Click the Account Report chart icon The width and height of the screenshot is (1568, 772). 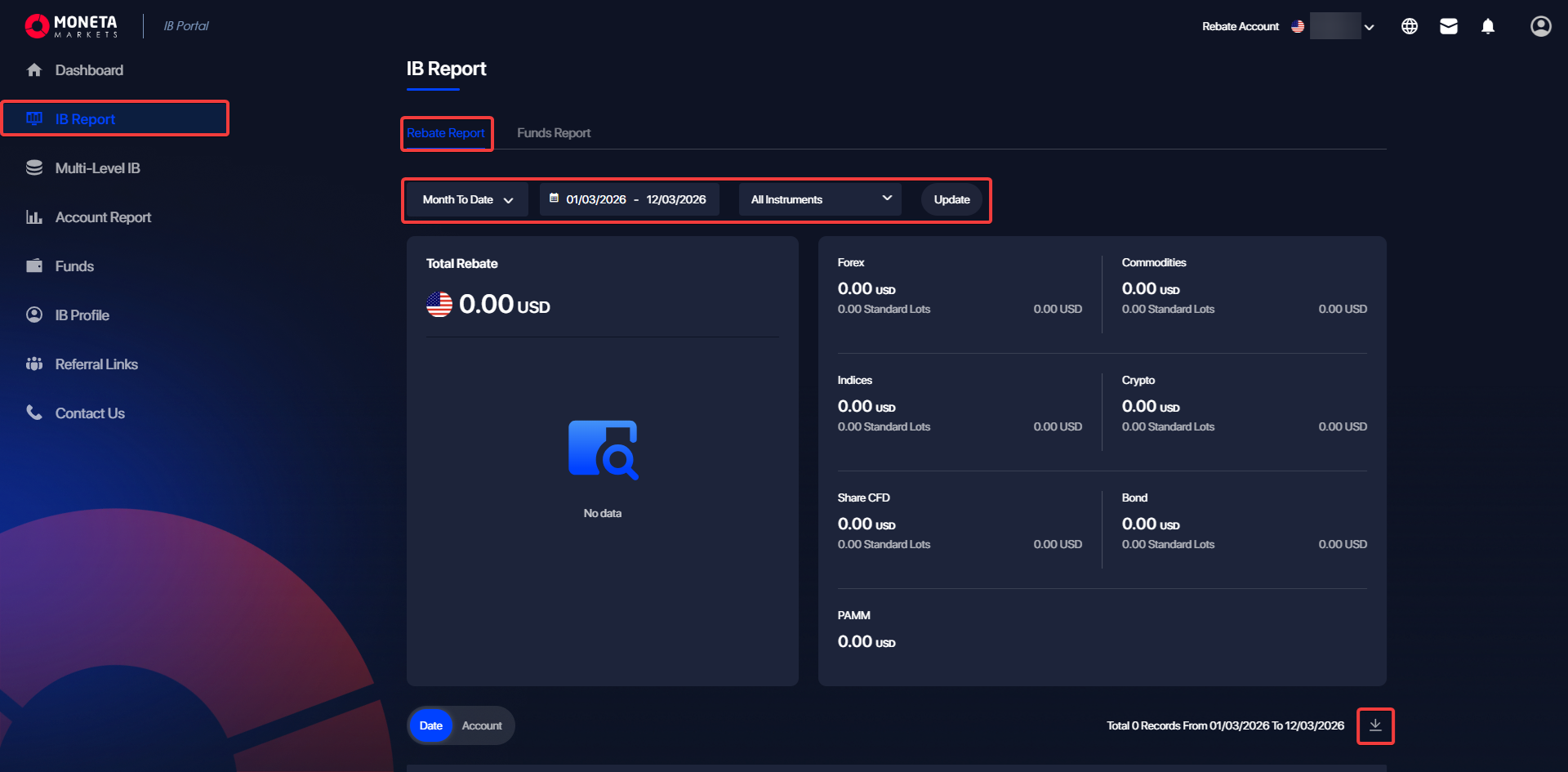[34, 217]
